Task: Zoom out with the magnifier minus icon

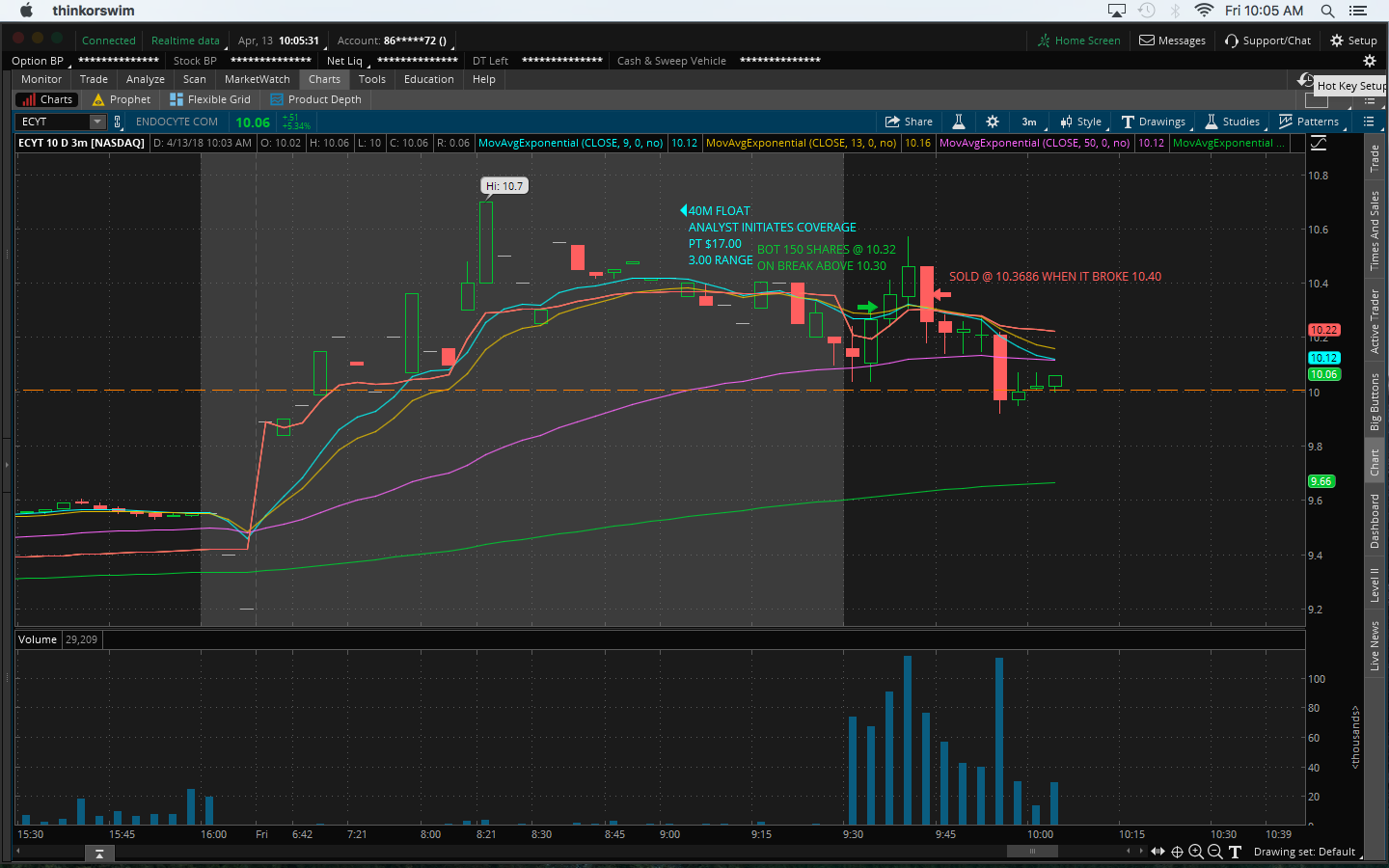Action: tap(1215, 852)
